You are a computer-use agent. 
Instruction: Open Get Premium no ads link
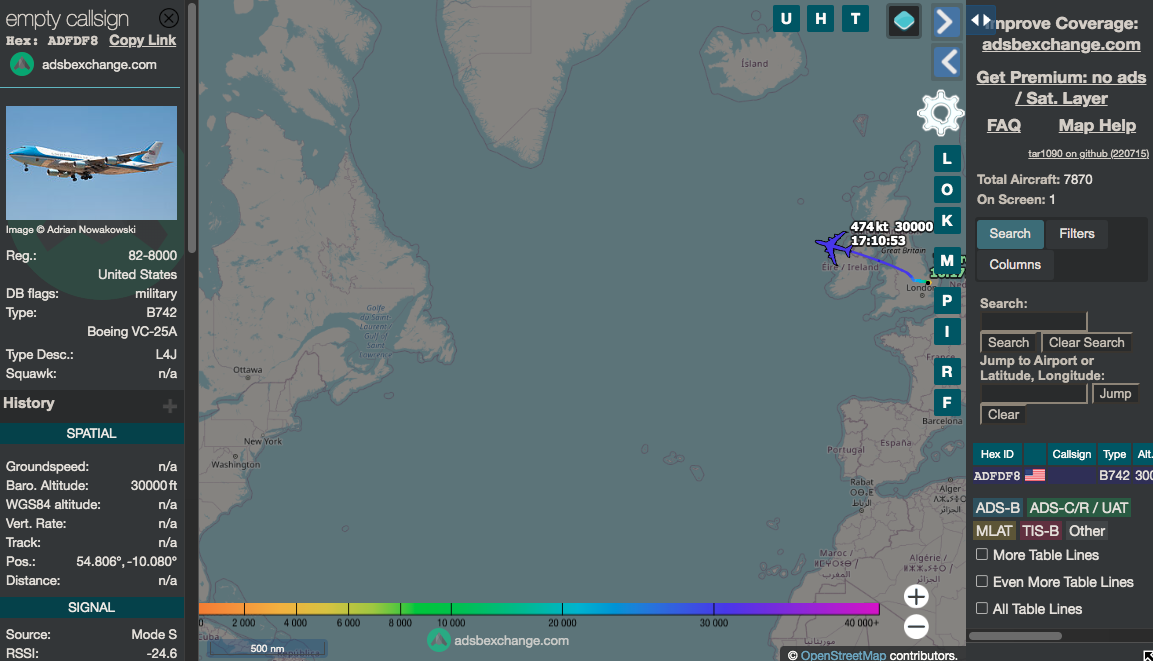(1061, 87)
